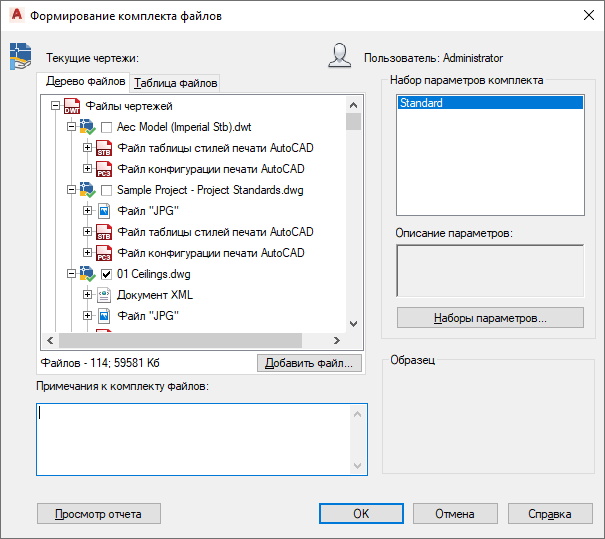Screen dimensions: 605x539
Task: Click the JPG file icon under Sample Project
Action: coord(103,211)
